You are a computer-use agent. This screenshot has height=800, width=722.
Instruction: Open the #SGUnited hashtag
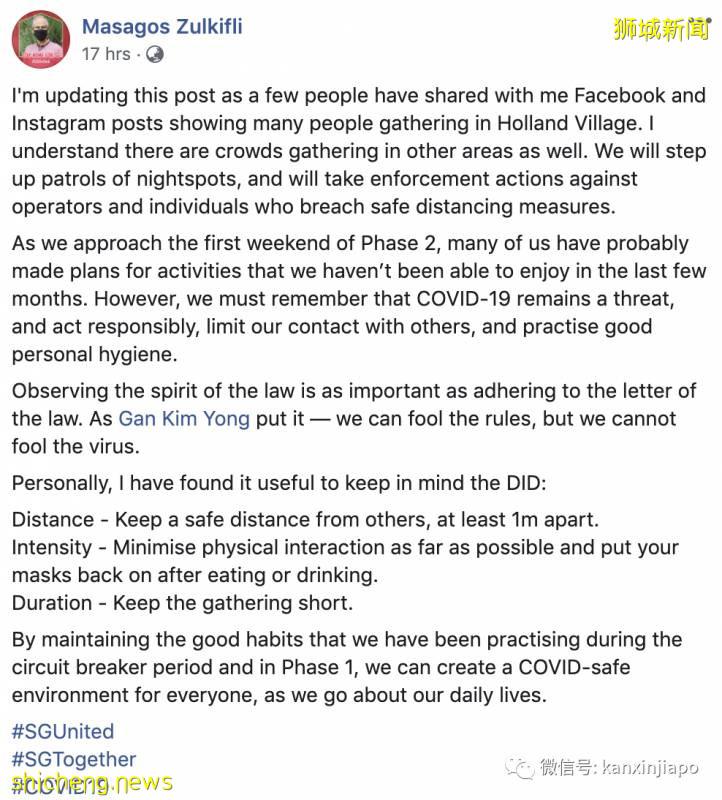pyautogui.click(x=62, y=731)
